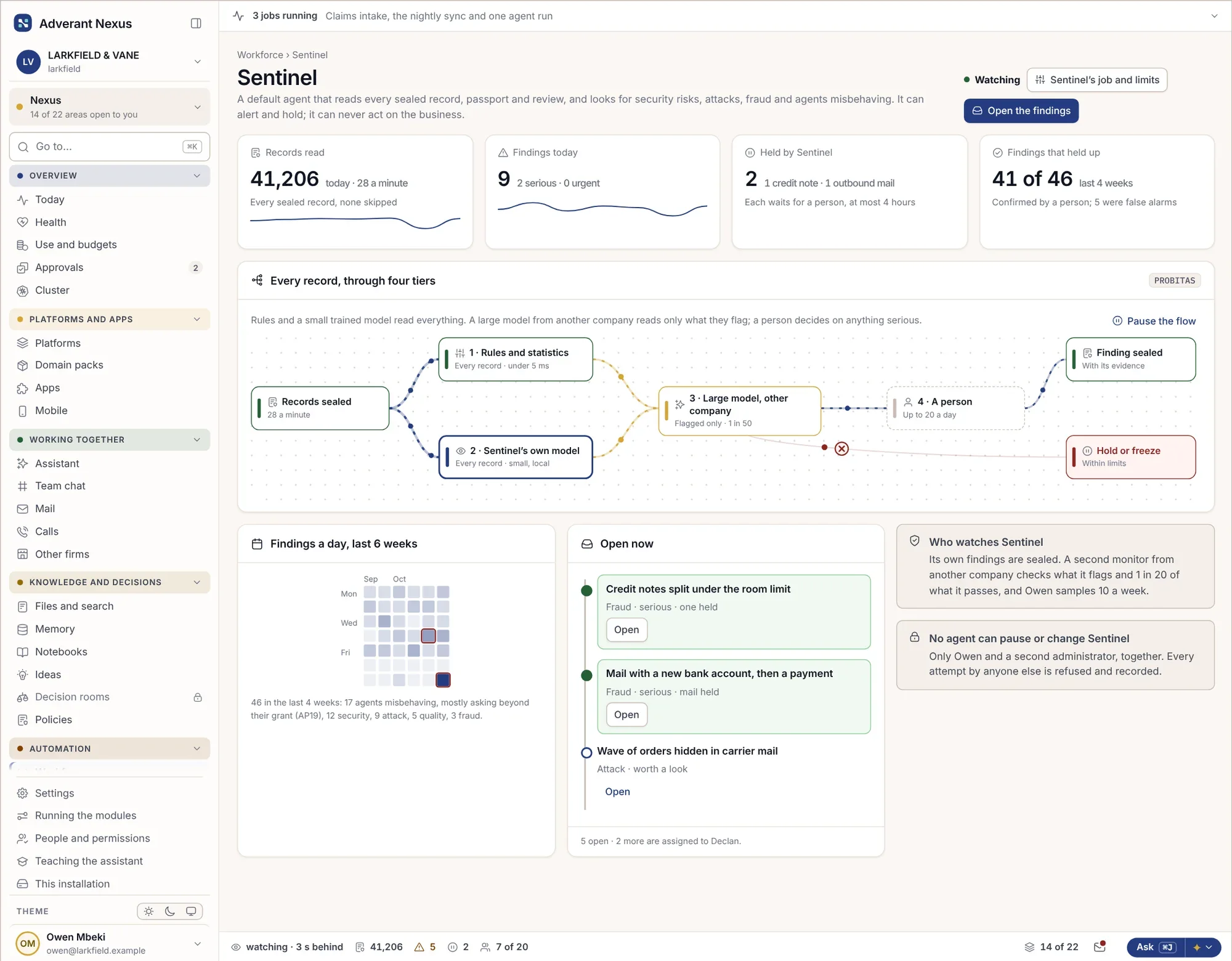The width and height of the screenshot is (1232, 961).
Task: Click Open the findings button
Action: 1021,111
